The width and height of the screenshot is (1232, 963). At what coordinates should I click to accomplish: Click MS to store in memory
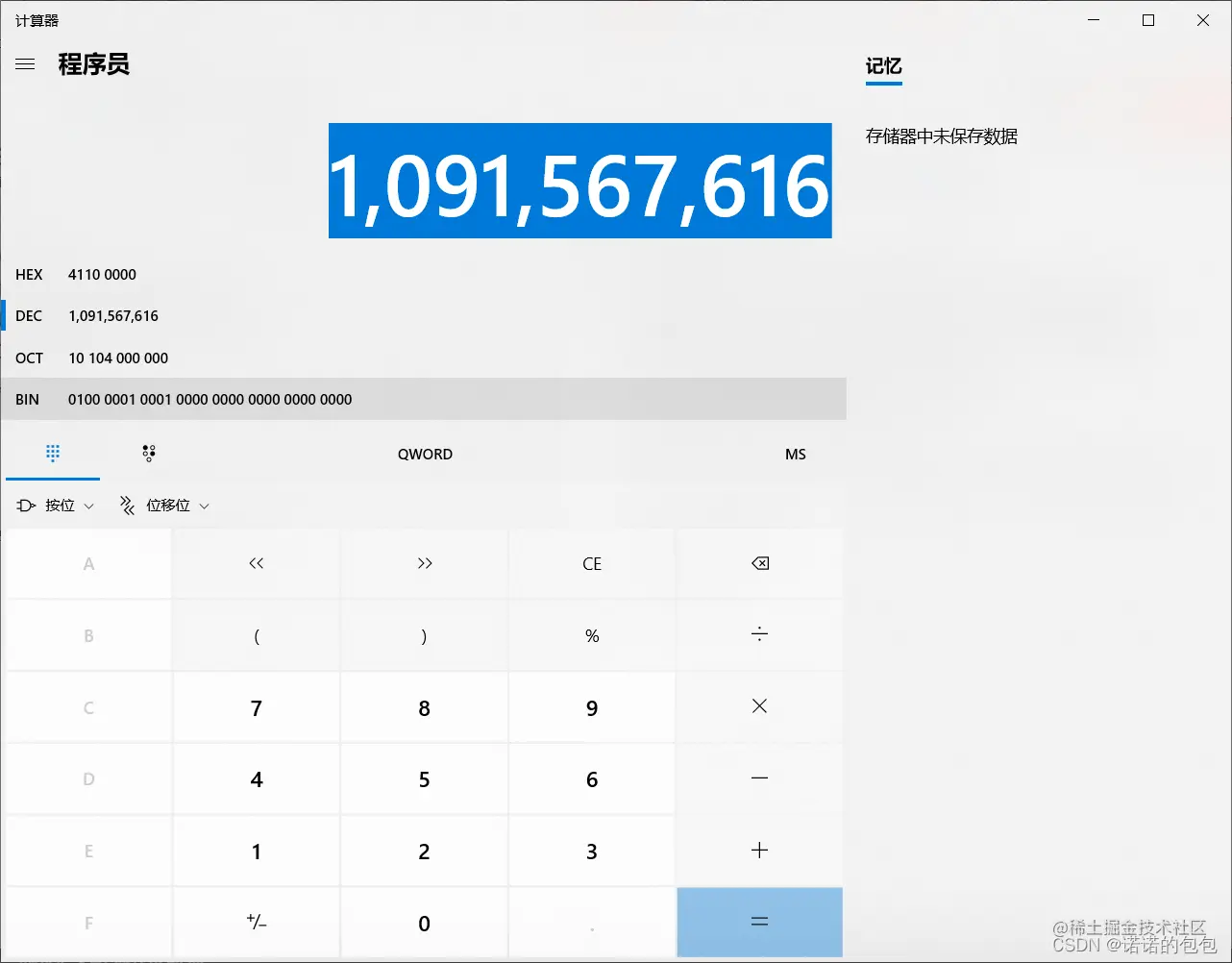coord(796,454)
